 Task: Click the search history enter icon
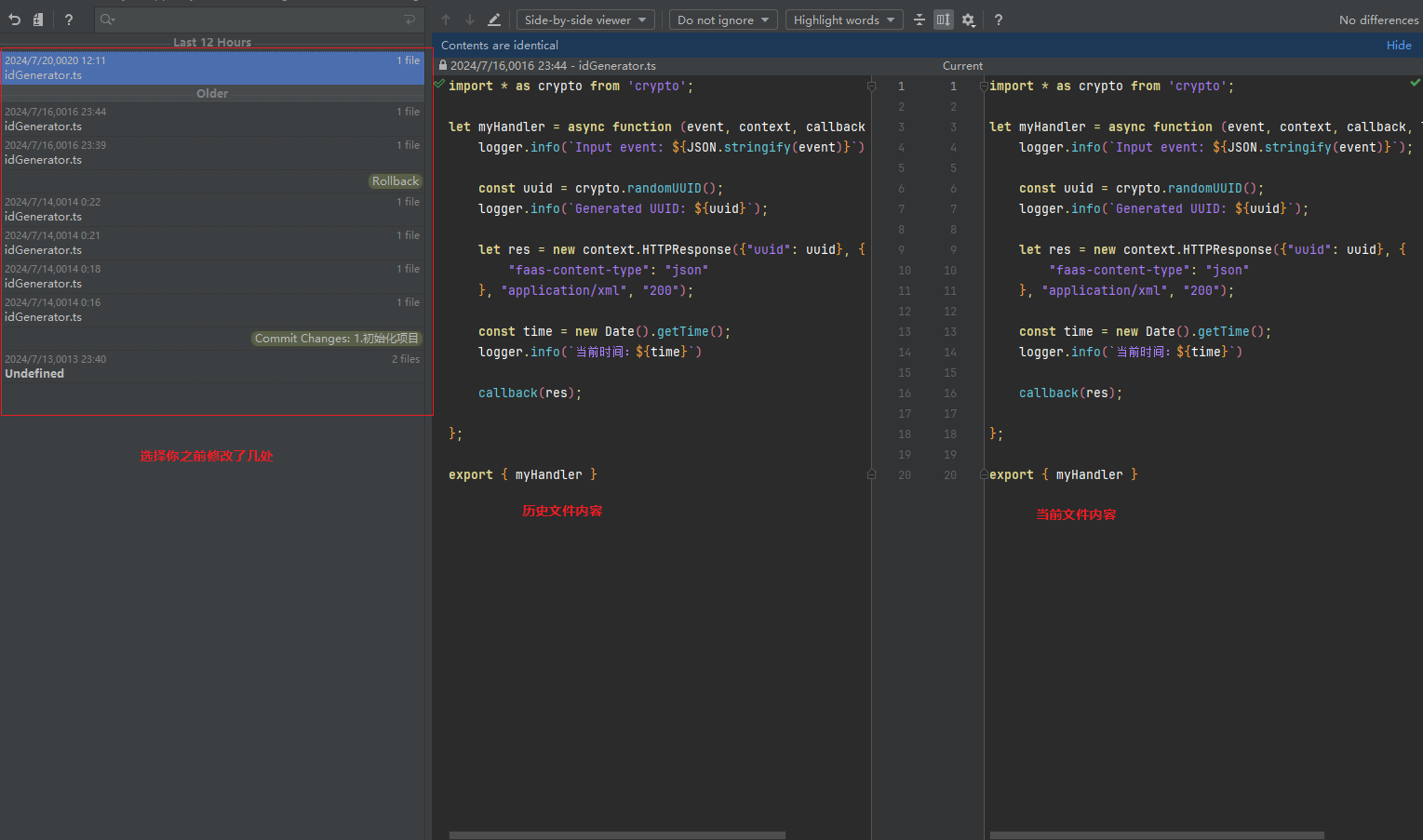410,20
